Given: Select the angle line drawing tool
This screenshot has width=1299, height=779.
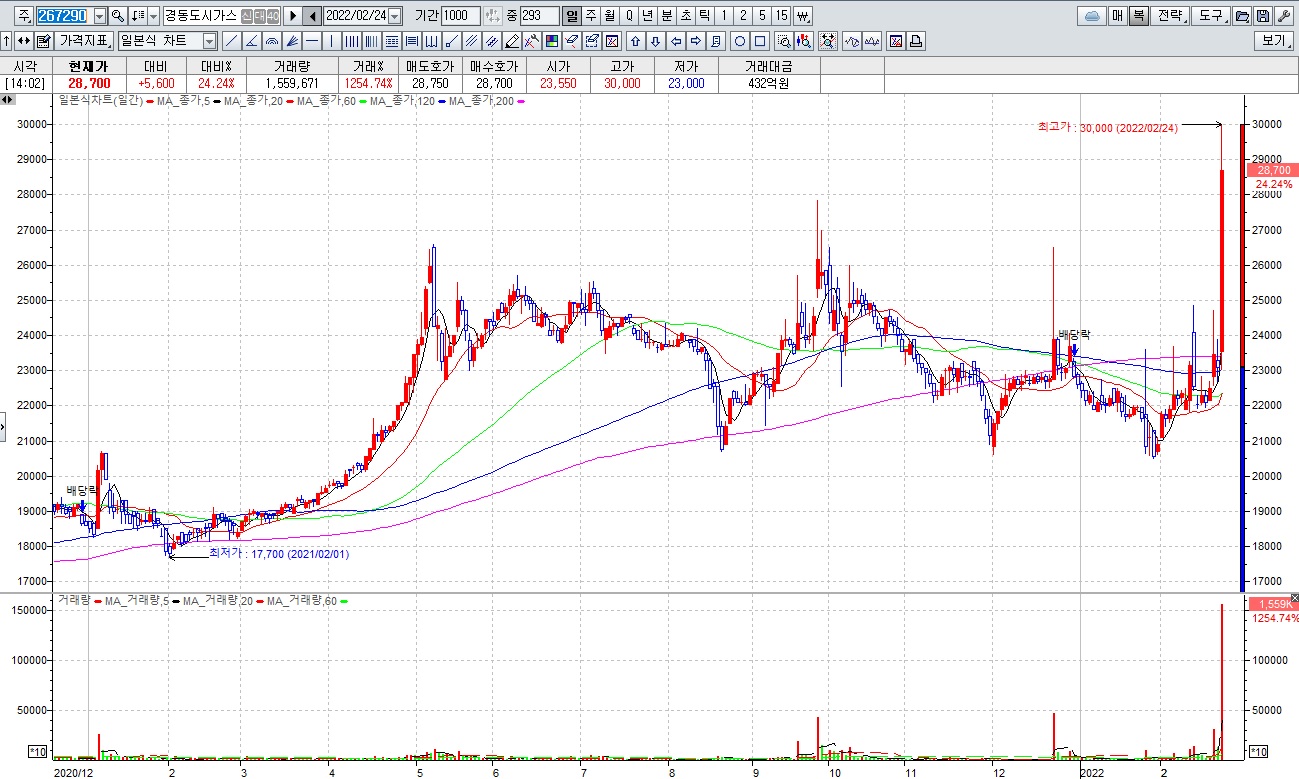Looking at the screenshot, I should tap(251, 41).
